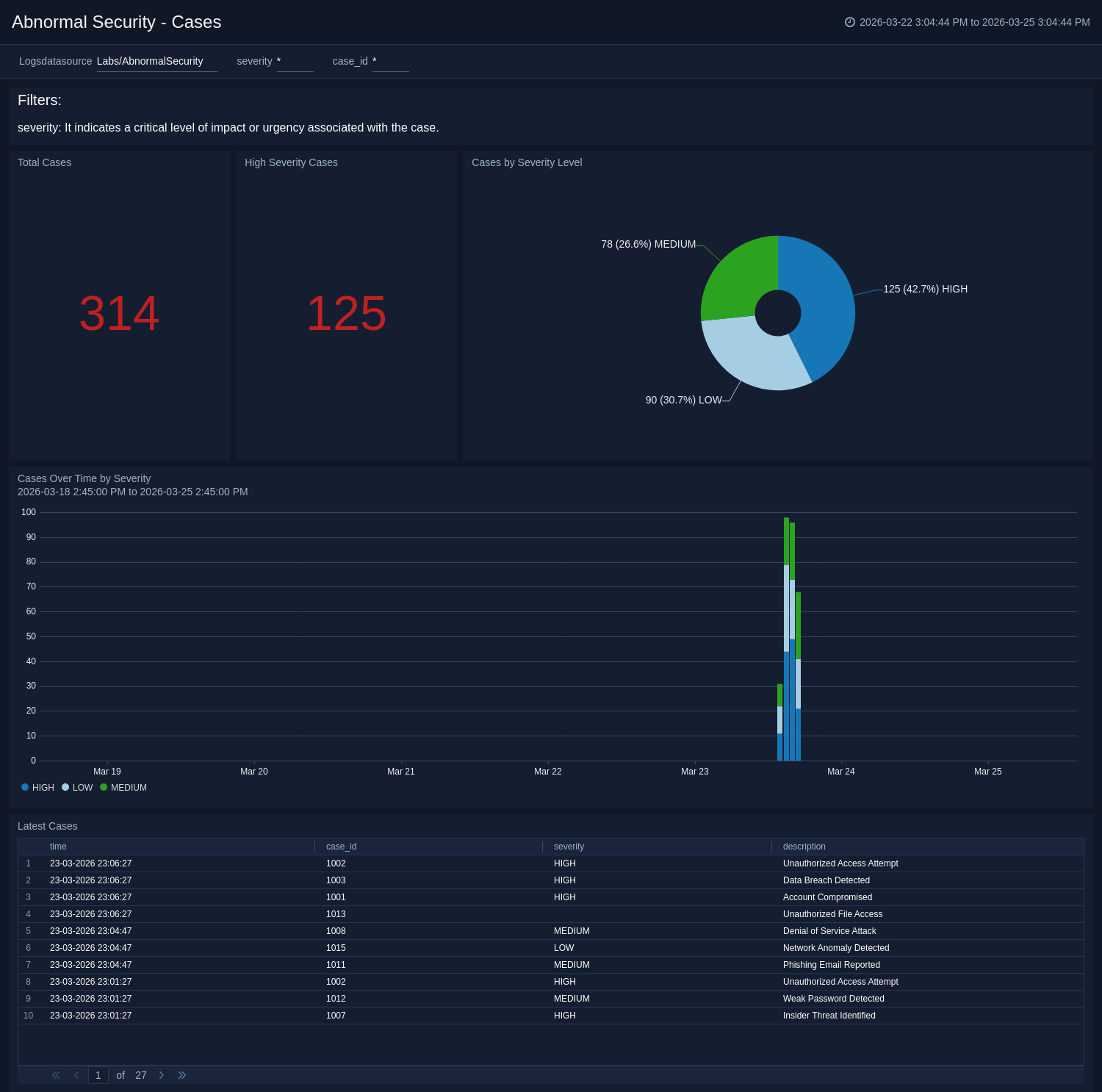The height and width of the screenshot is (1092, 1102).
Task: Open the dashboard time range picker
Action: [x=974, y=22]
